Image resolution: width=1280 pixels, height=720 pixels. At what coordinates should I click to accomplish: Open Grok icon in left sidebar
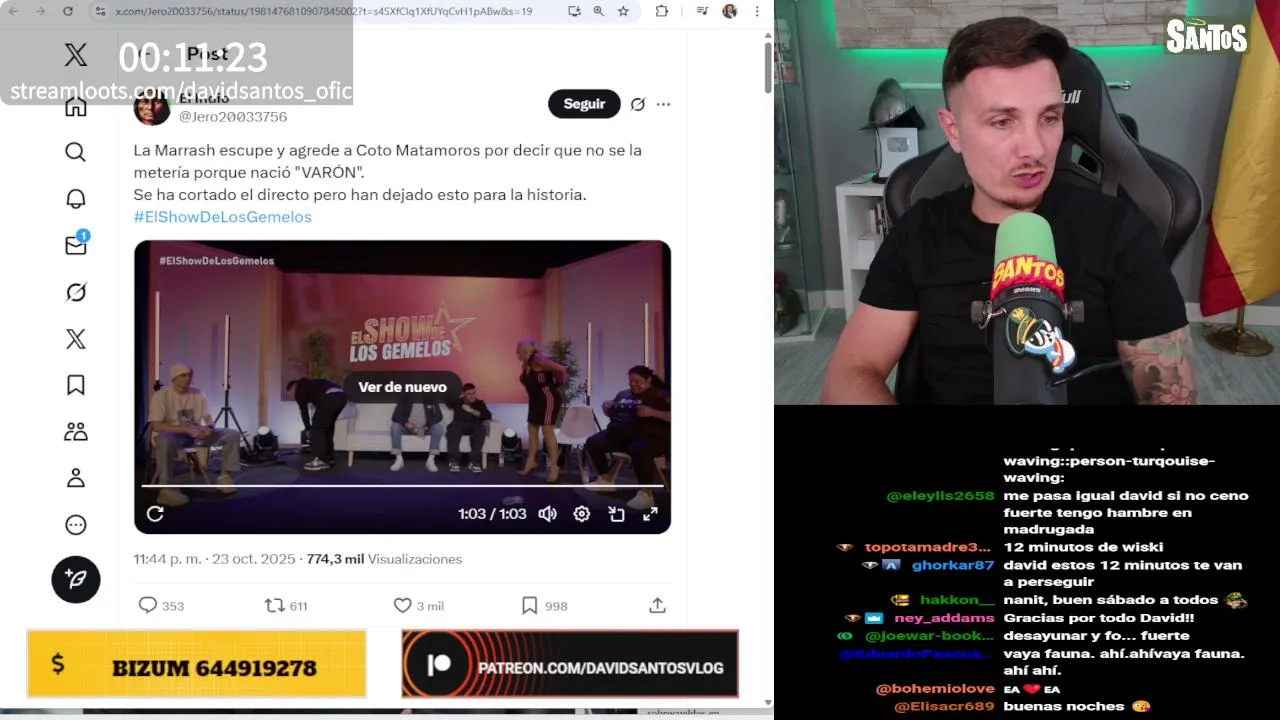[x=75, y=292]
